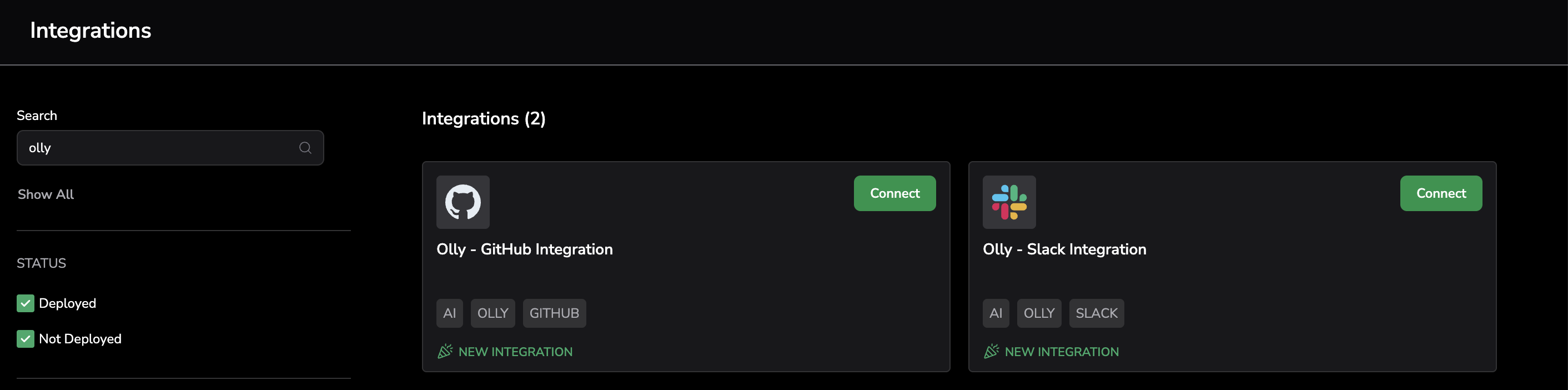
Task: Connect the Olly Slack Integration
Action: click(x=1440, y=193)
